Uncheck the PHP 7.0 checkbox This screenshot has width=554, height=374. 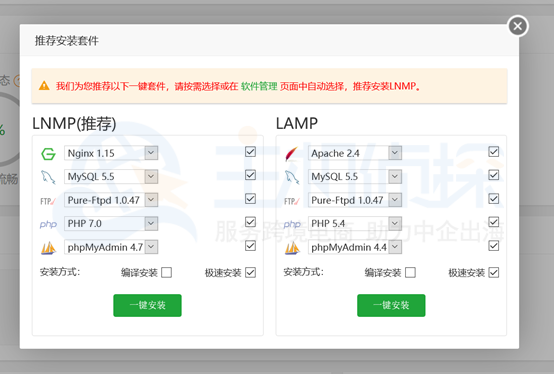[x=250, y=222]
